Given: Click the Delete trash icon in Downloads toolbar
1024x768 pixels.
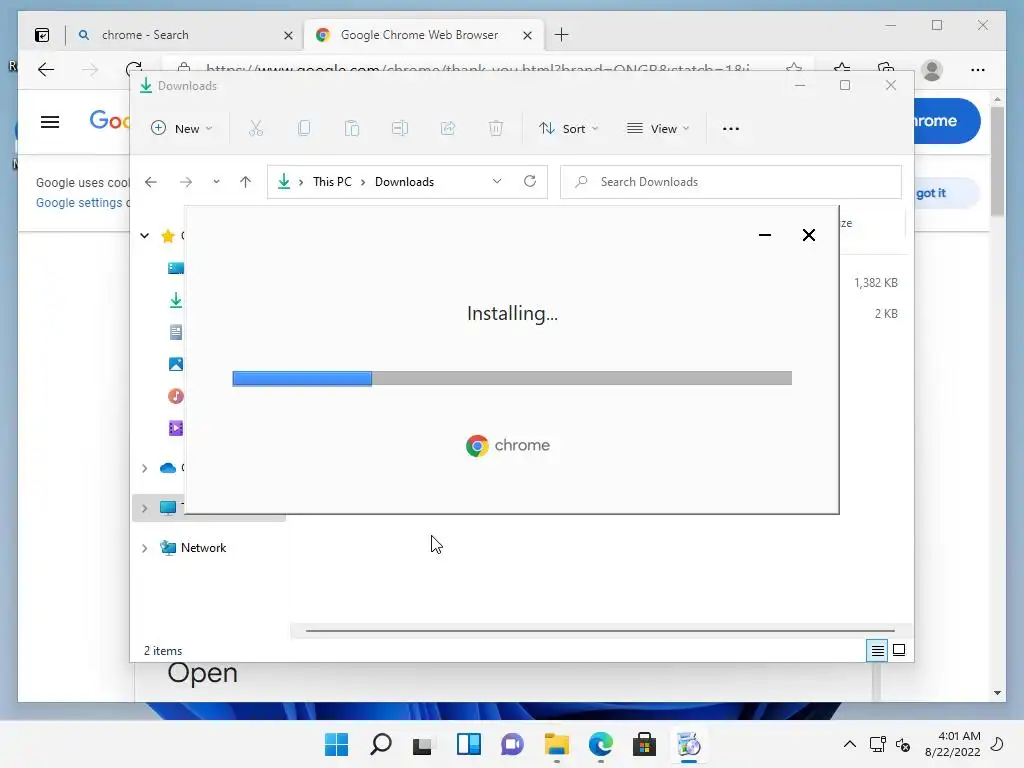Looking at the screenshot, I should tap(496, 128).
